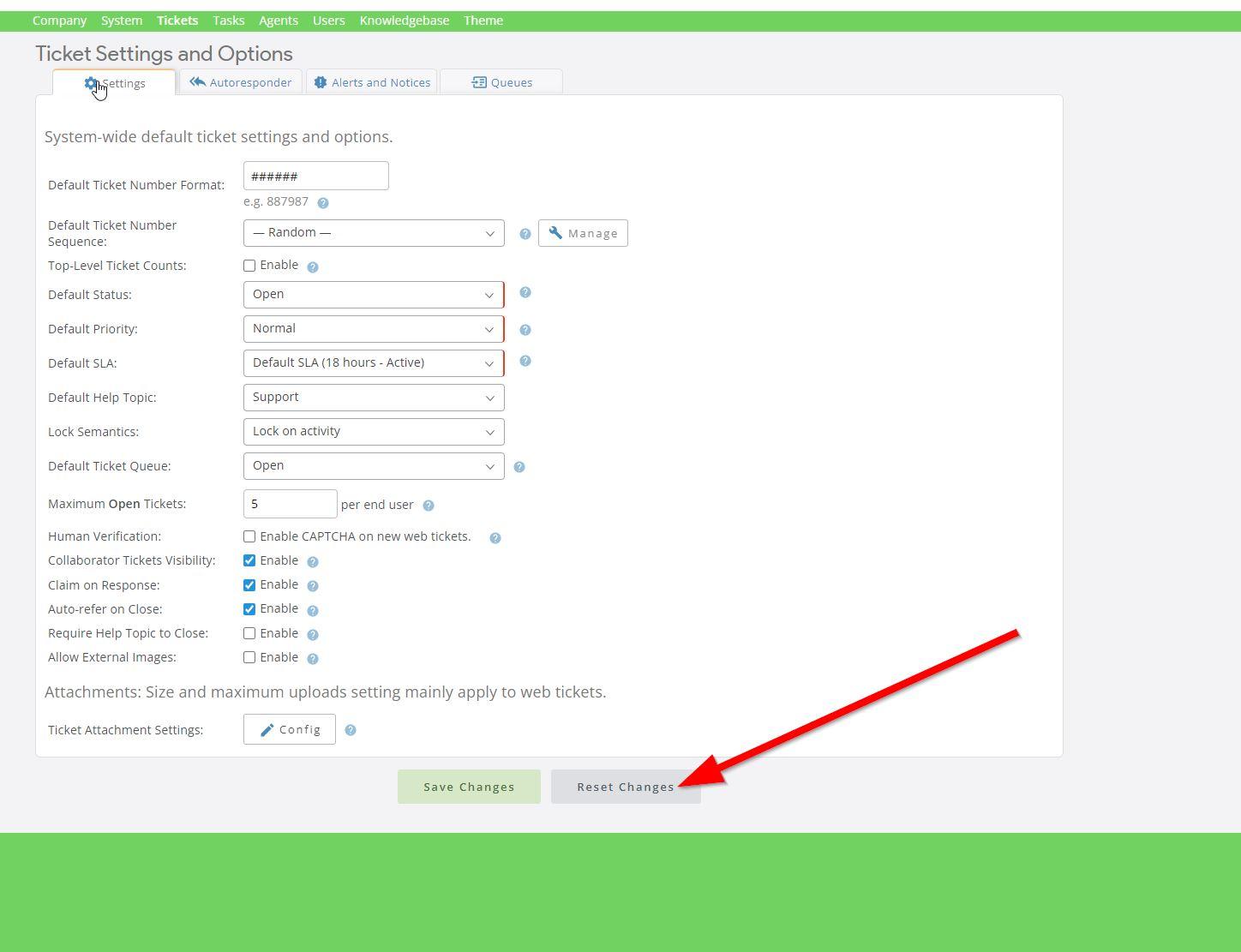Enable Allow External Images checkbox

pyautogui.click(x=249, y=657)
